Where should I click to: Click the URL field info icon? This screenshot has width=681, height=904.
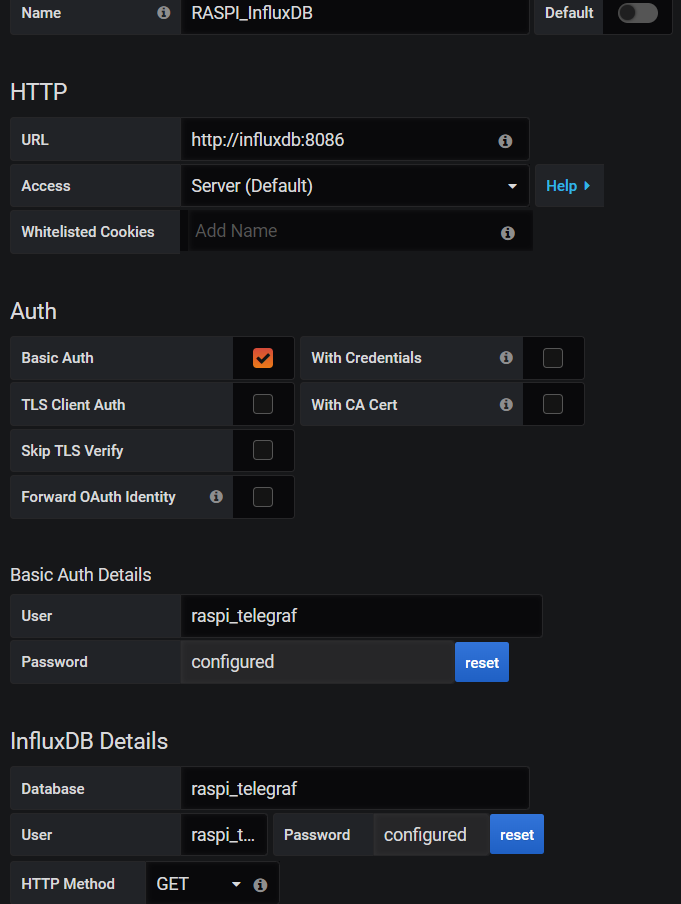click(x=505, y=141)
